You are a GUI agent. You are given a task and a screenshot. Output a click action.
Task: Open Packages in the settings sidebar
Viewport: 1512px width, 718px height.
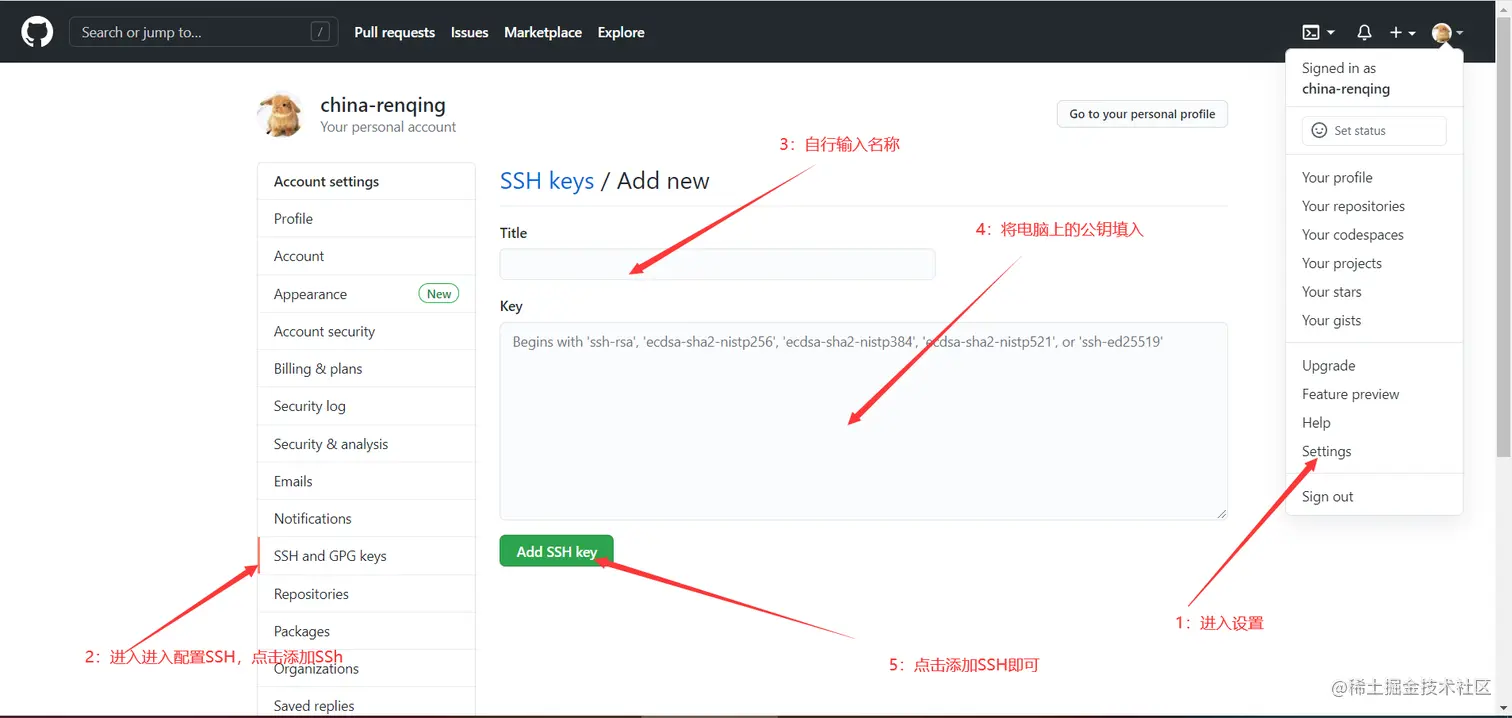pyautogui.click(x=366, y=631)
